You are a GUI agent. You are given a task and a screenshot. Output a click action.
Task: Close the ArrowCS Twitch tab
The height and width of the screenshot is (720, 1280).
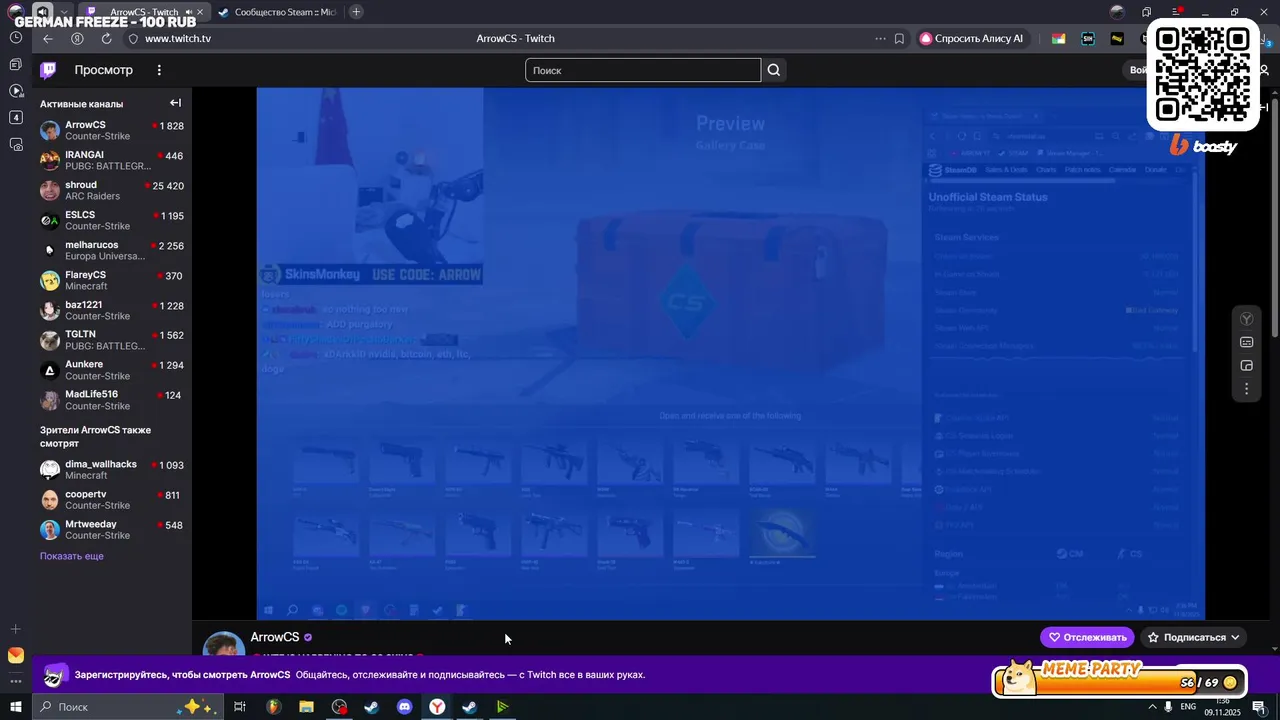coord(200,12)
